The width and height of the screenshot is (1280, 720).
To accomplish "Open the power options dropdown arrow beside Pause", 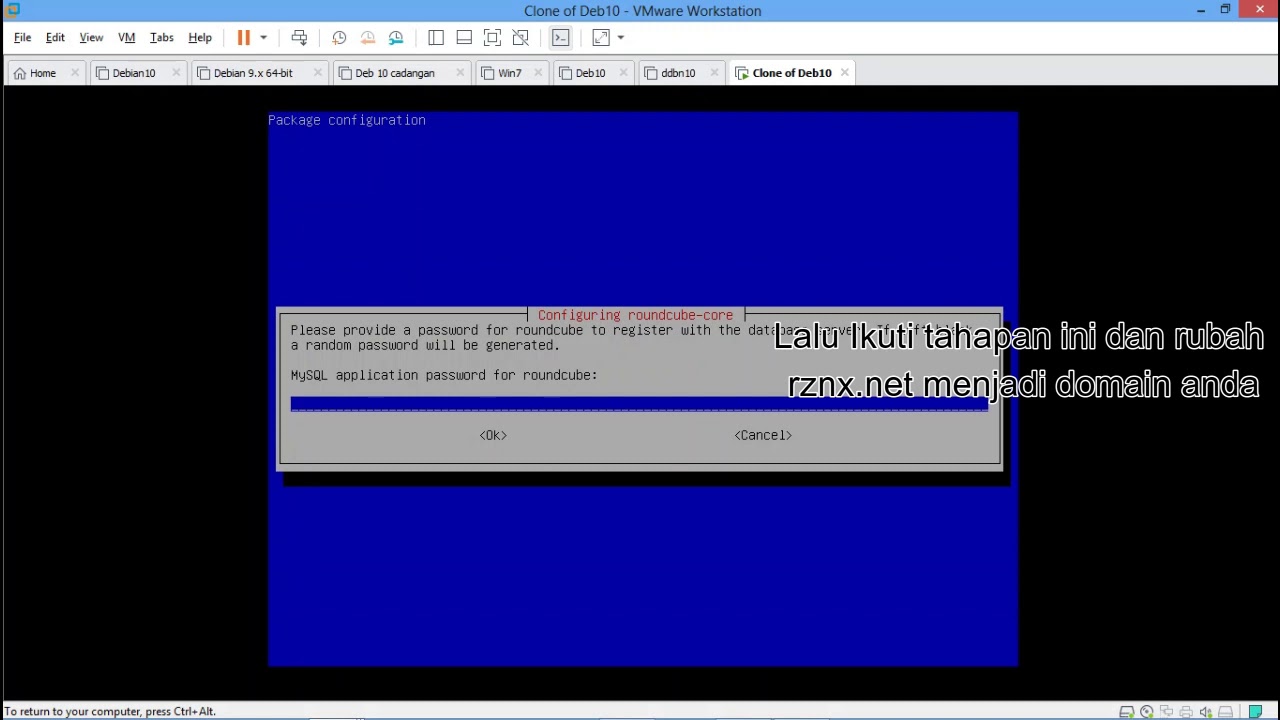I will pyautogui.click(x=263, y=37).
